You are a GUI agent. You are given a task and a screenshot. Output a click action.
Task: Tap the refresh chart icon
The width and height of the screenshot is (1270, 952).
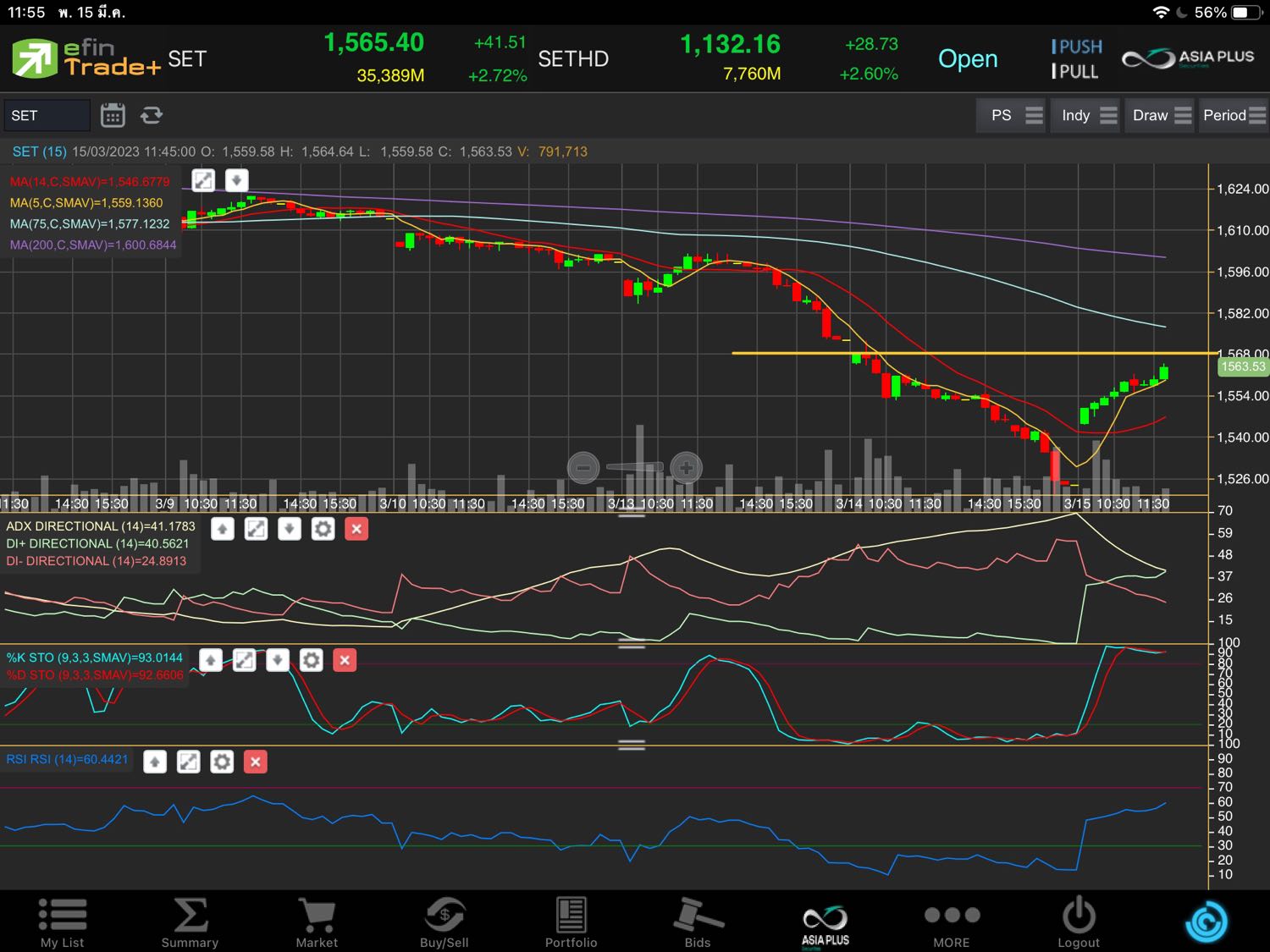pyautogui.click(x=152, y=115)
